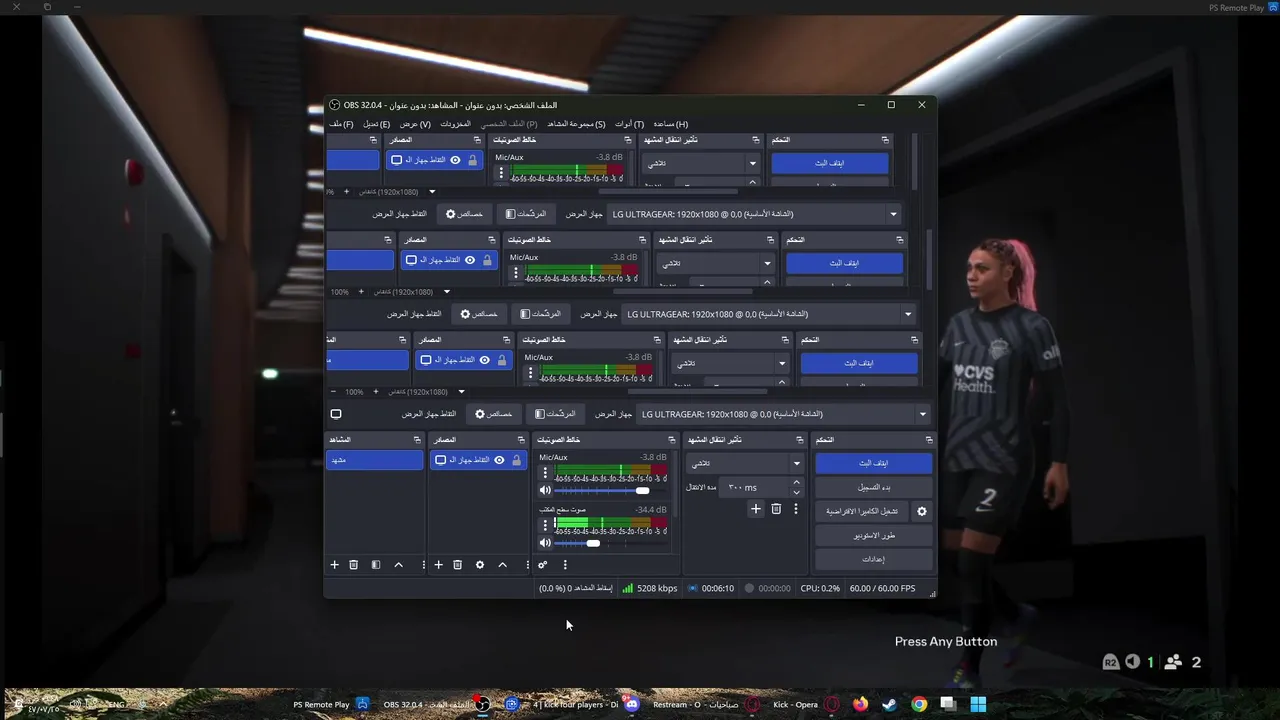Add a new scene with the plus icon in Scenes dock

pyautogui.click(x=335, y=565)
